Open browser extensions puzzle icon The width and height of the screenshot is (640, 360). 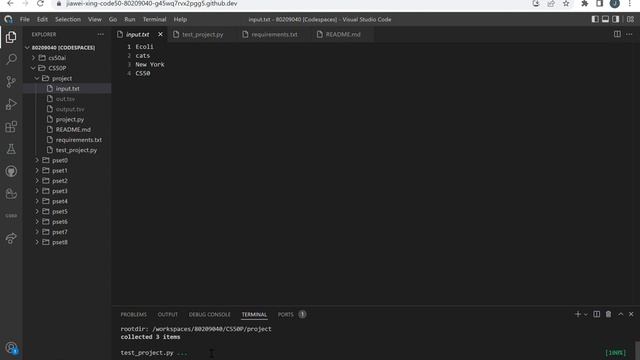coord(584,4)
